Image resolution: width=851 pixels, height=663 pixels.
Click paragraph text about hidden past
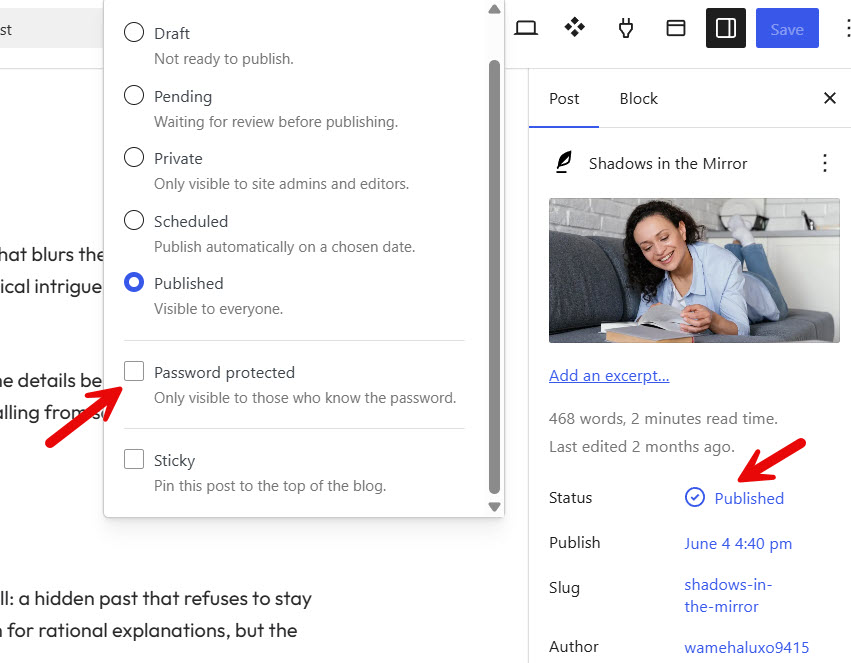point(156,598)
